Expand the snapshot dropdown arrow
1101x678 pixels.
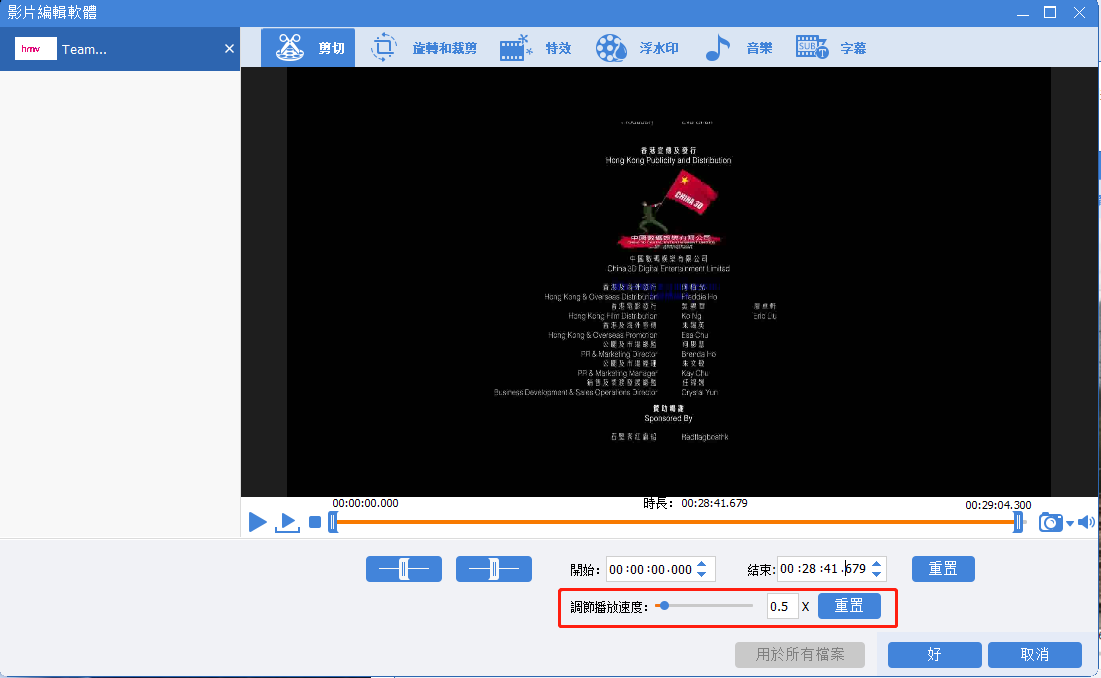1070,523
